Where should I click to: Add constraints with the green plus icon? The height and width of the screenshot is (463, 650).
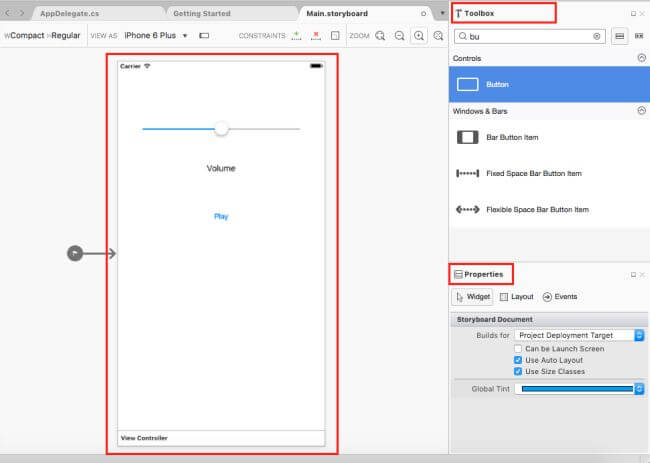pos(296,36)
